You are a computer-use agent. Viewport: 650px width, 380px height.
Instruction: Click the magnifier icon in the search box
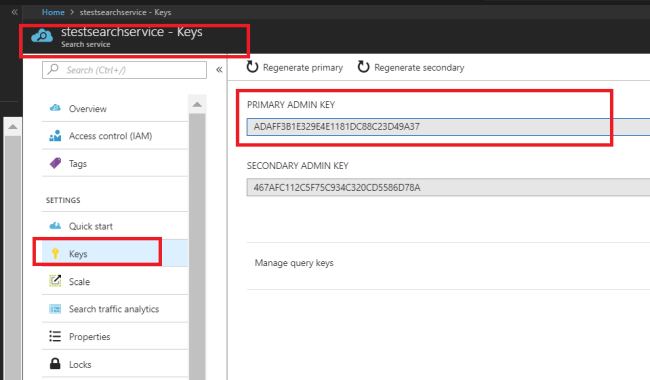tap(53, 69)
